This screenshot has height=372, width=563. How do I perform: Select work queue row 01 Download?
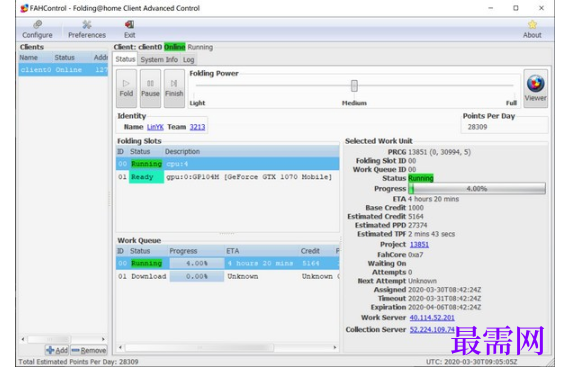228,276
